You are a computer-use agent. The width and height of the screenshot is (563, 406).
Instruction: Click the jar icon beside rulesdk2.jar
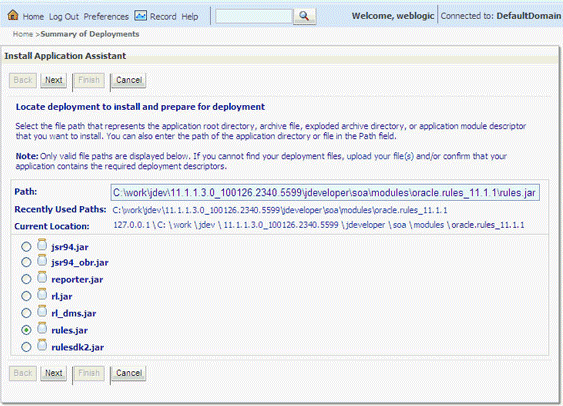point(42,345)
